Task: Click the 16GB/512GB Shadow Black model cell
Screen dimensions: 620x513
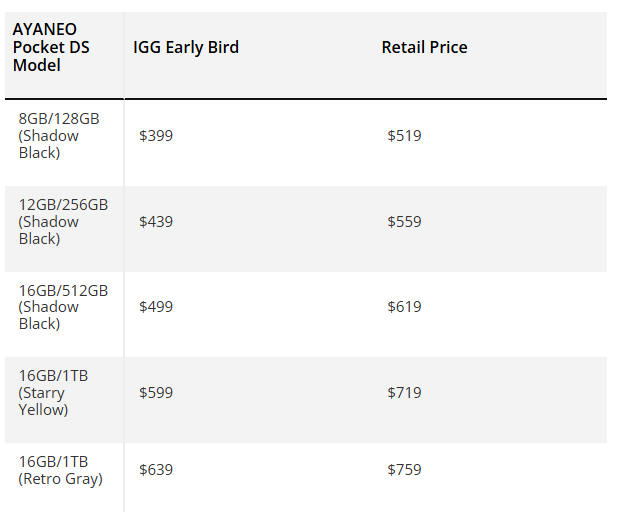Action: (x=63, y=307)
